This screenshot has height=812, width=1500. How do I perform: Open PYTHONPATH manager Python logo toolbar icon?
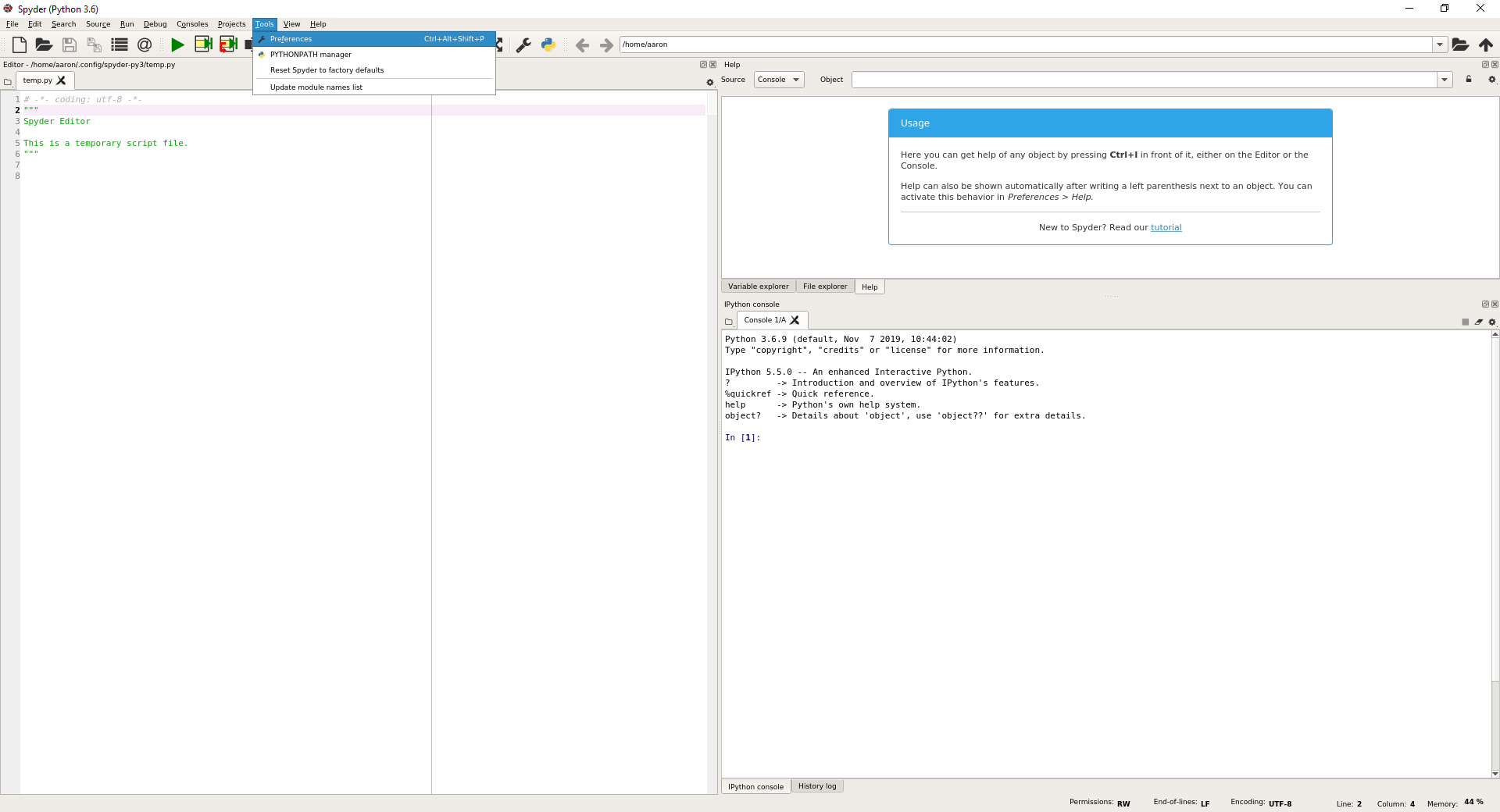[548, 45]
